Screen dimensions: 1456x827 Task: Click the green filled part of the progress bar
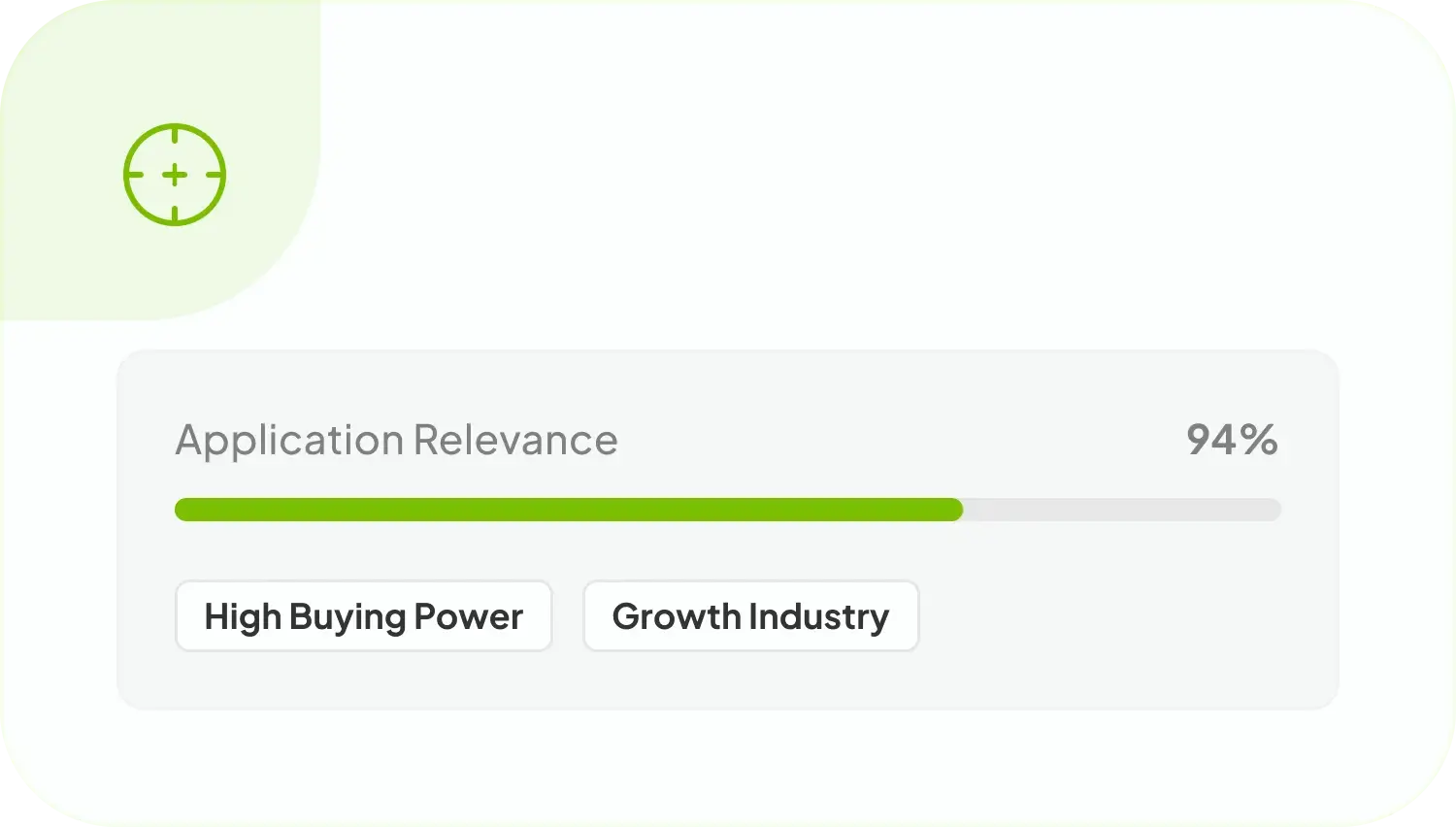(563, 510)
